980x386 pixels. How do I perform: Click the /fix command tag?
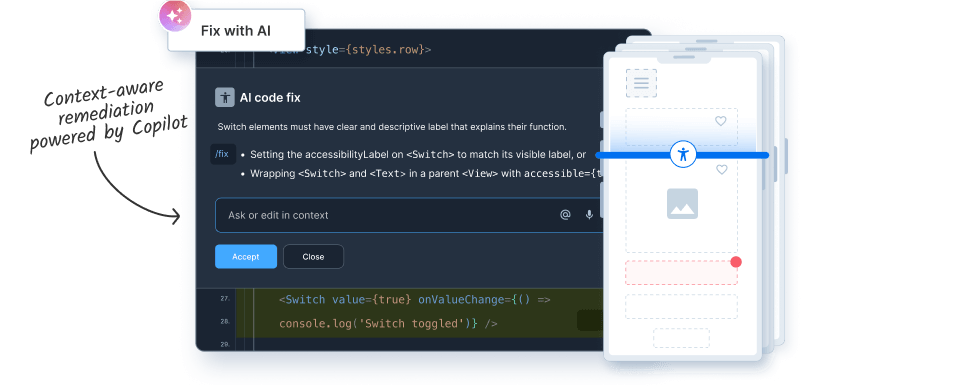click(222, 154)
